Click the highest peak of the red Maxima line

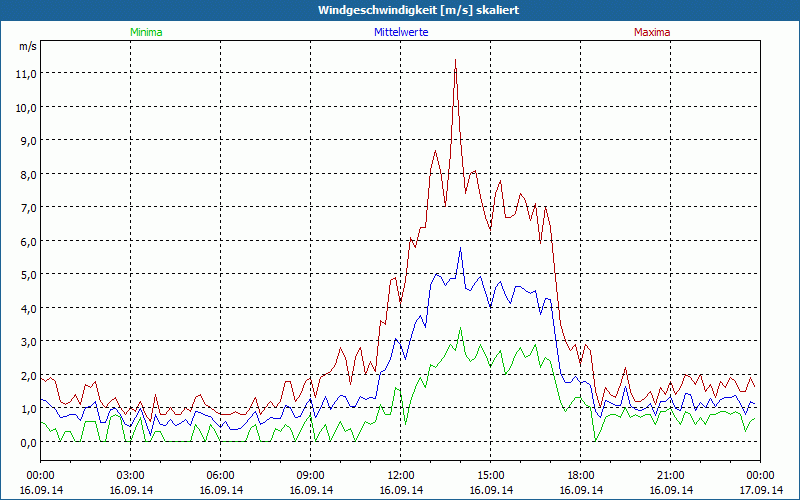pos(455,60)
